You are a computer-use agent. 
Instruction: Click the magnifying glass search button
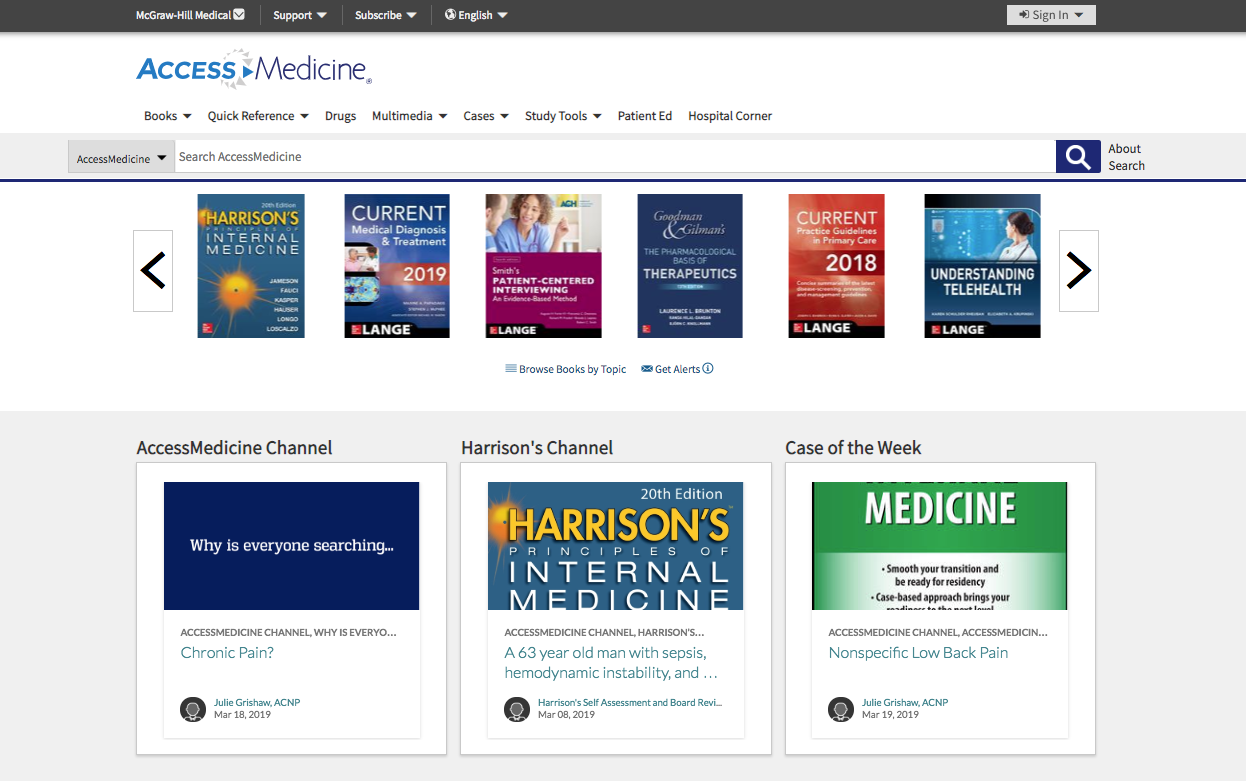click(1078, 157)
